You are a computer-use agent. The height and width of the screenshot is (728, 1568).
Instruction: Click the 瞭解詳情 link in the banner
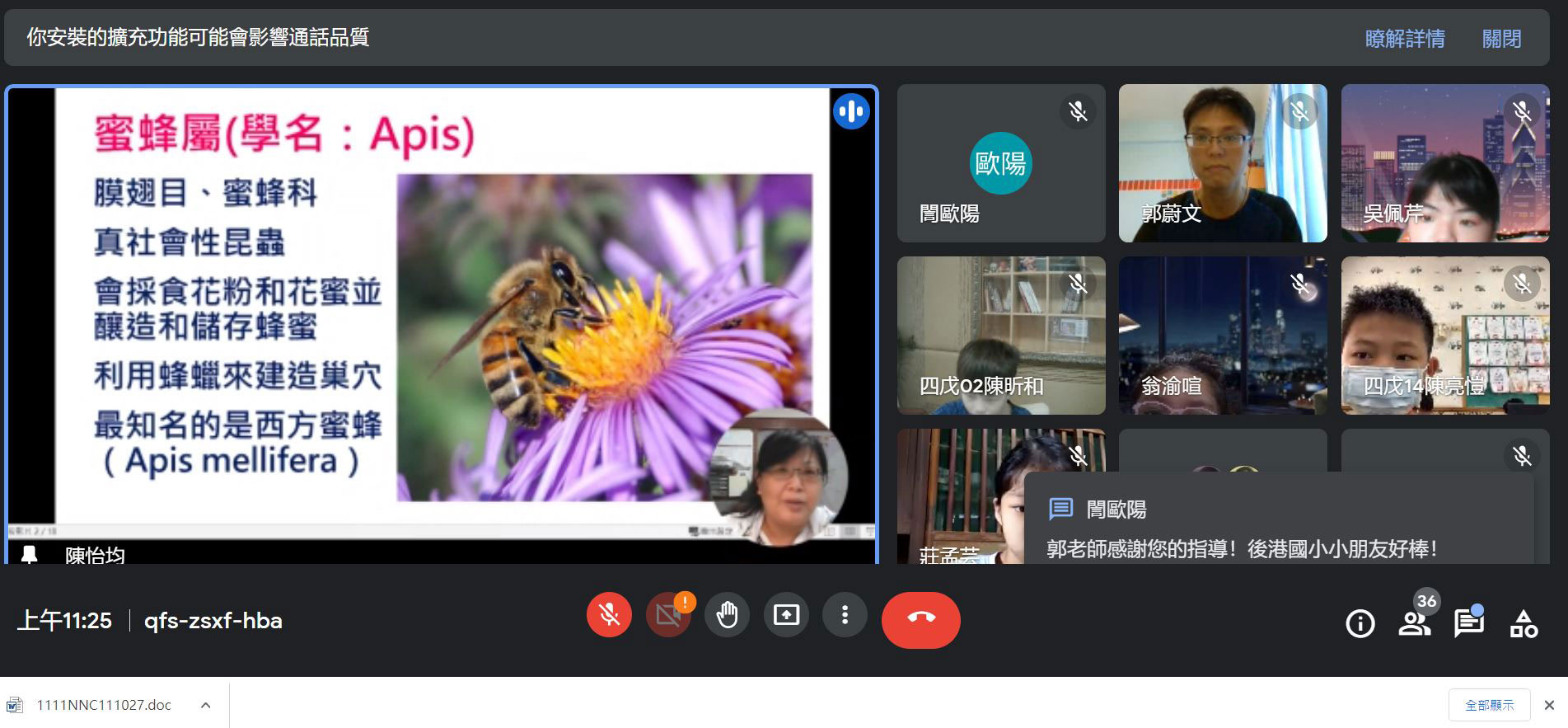pos(1405,39)
